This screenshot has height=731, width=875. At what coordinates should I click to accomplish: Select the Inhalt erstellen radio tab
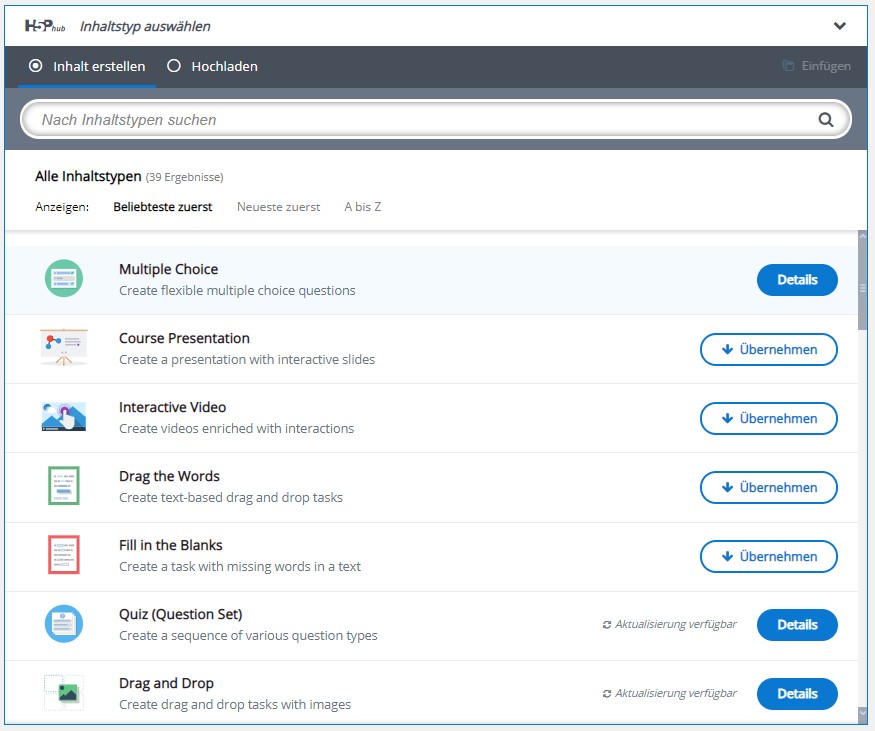pyautogui.click(x=87, y=66)
